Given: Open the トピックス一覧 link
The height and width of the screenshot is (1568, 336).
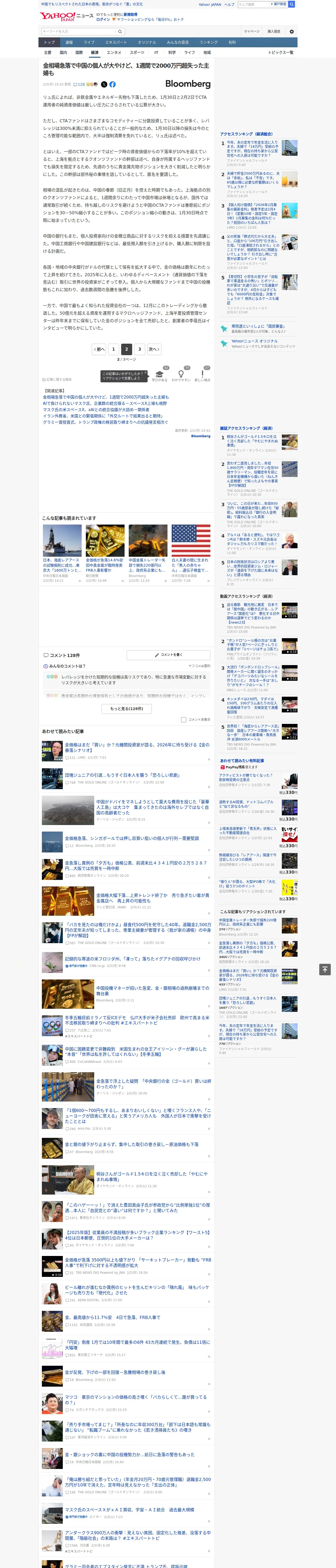Looking at the screenshot, I should coord(281,52).
